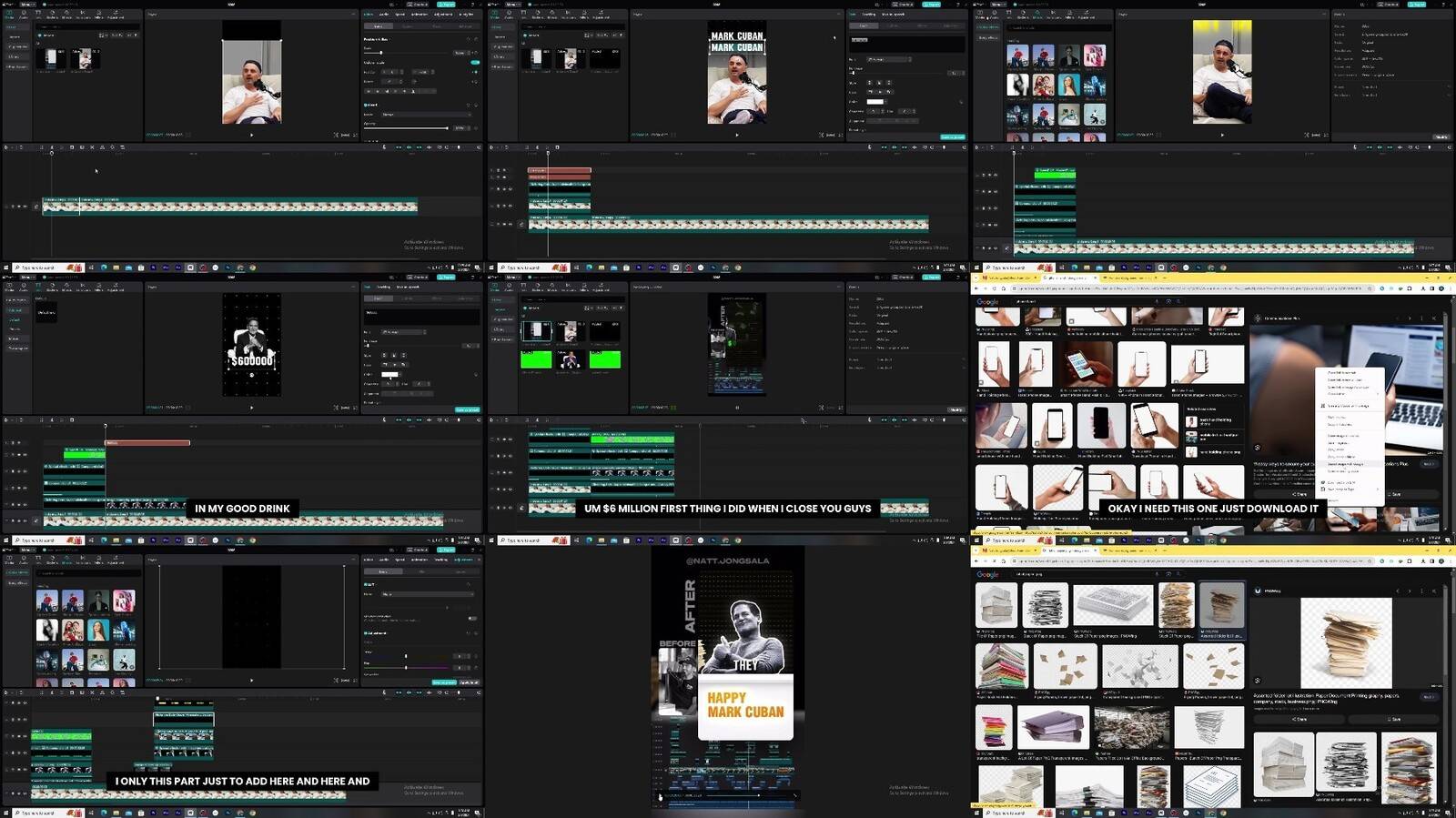Click the cover button beside the first frame's main track
Screen dimensions: 1456x818
[36, 207]
